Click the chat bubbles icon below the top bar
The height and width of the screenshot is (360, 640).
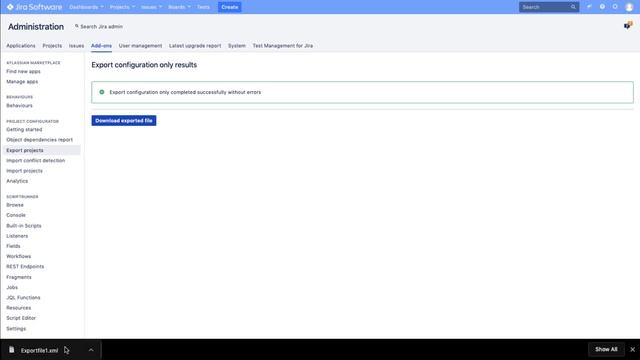628,26
